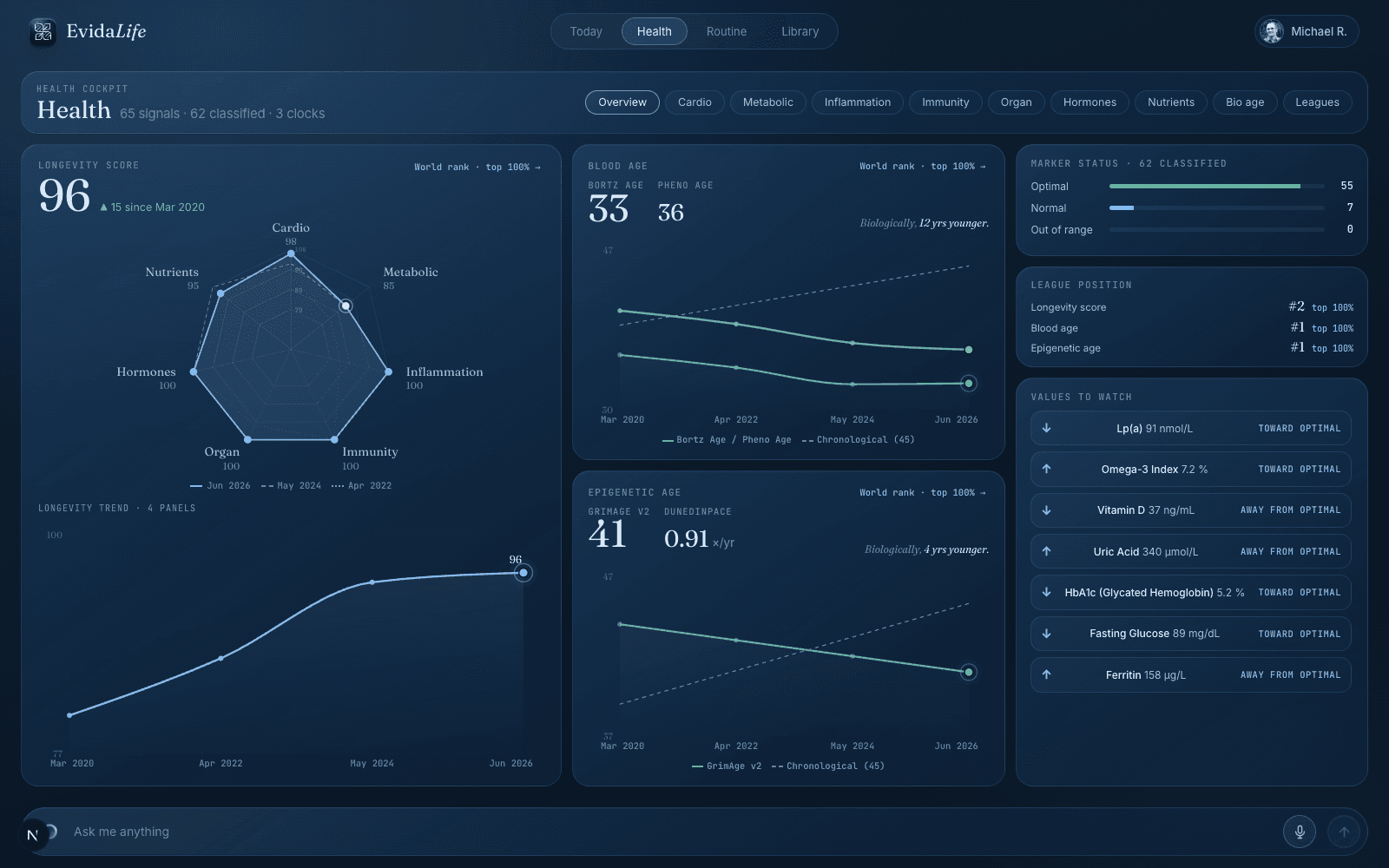Viewport: 1389px width, 868px height.
Task: Click the Apr 2022 radar legend entry
Action: pyautogui.click(x=361, y=486)
